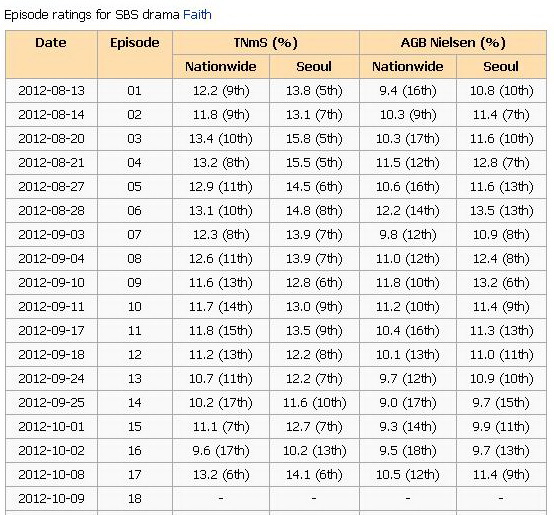Select the 14.1 (6th) rating cell
This screenshot has height=515, width=554.
(314, 475)
